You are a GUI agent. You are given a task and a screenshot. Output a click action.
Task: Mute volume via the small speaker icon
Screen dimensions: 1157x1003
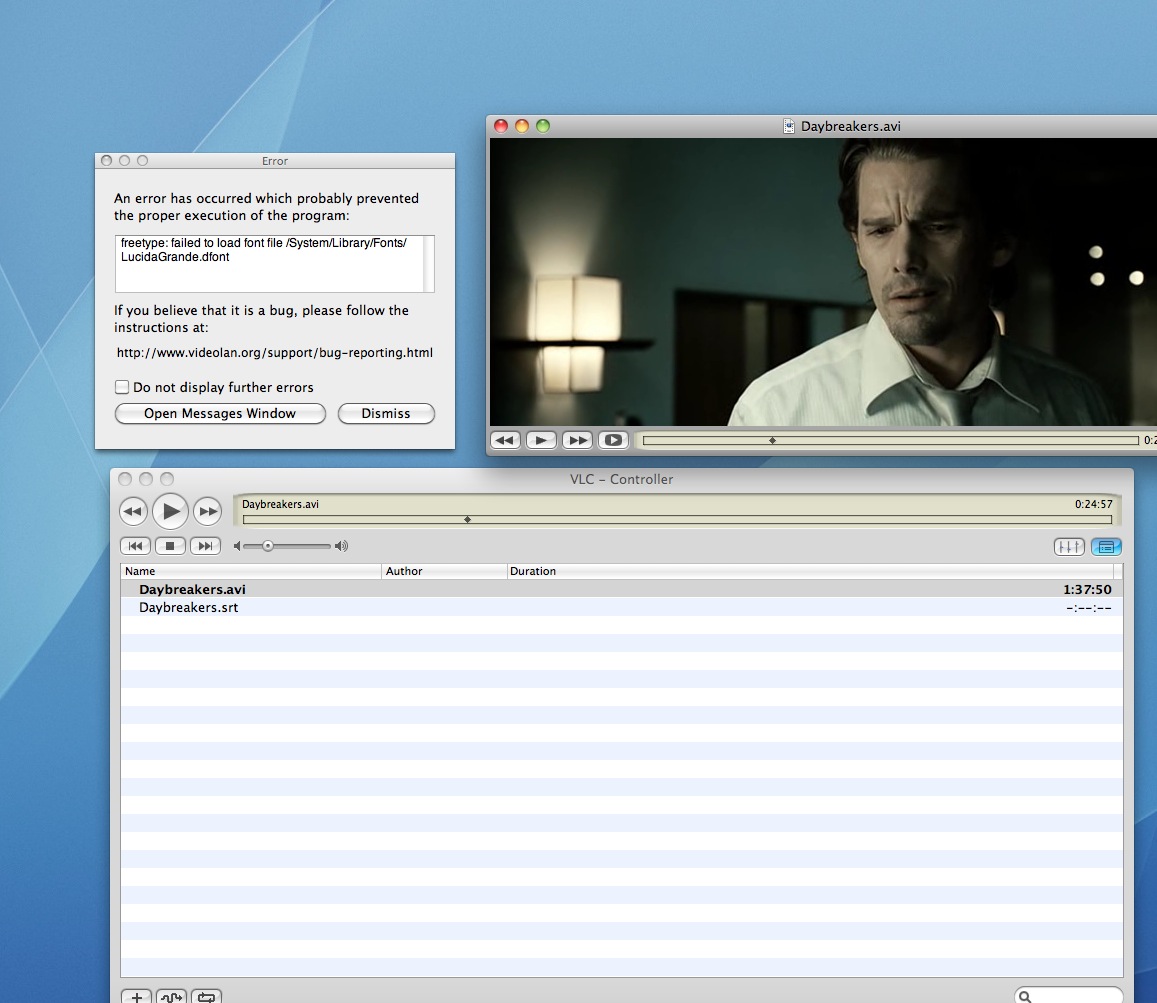tap(237, 546)
